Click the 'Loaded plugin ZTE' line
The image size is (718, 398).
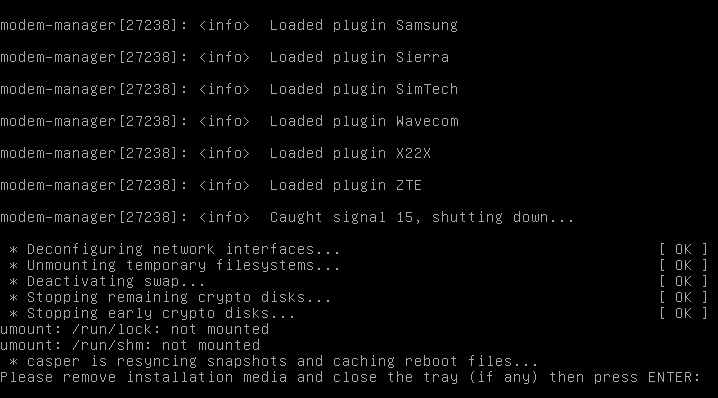coord(211,185)
